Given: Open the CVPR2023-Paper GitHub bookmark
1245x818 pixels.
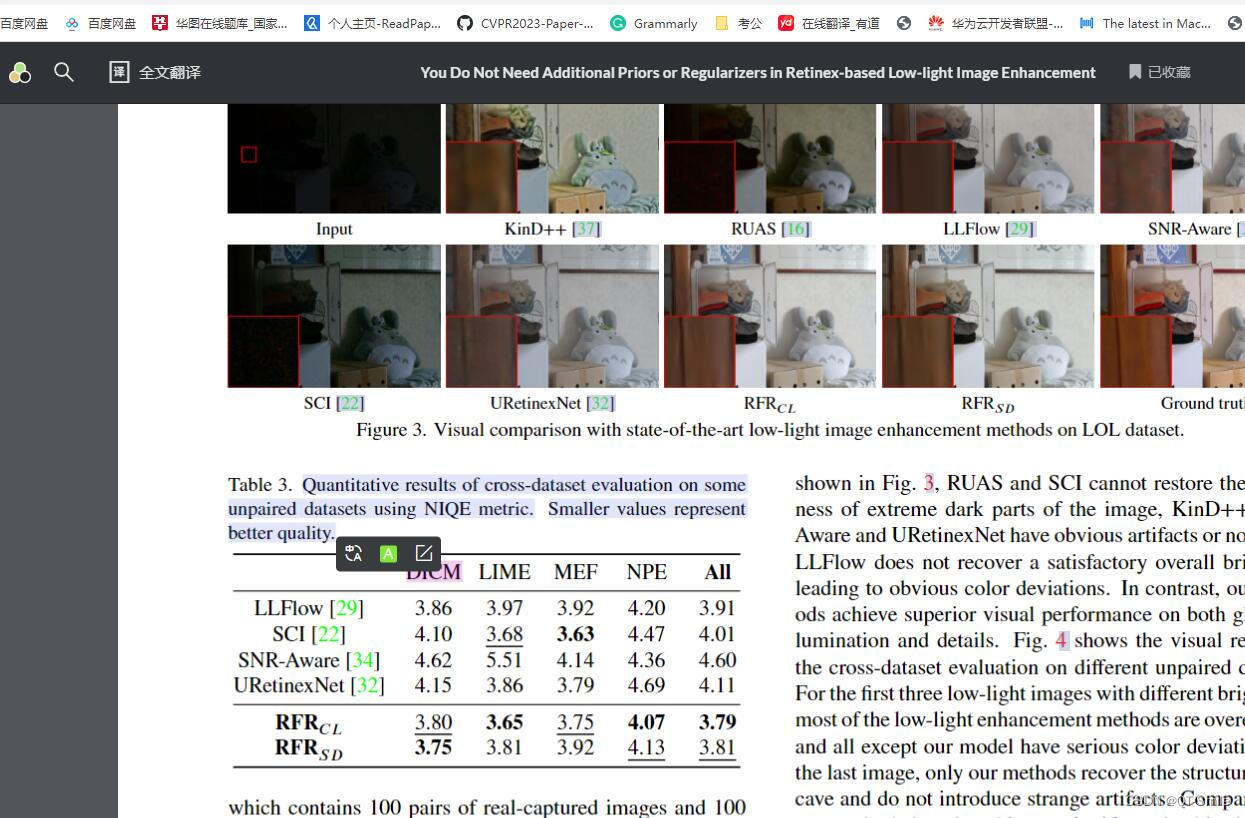Looking at the screenshot, I should 525,23.
